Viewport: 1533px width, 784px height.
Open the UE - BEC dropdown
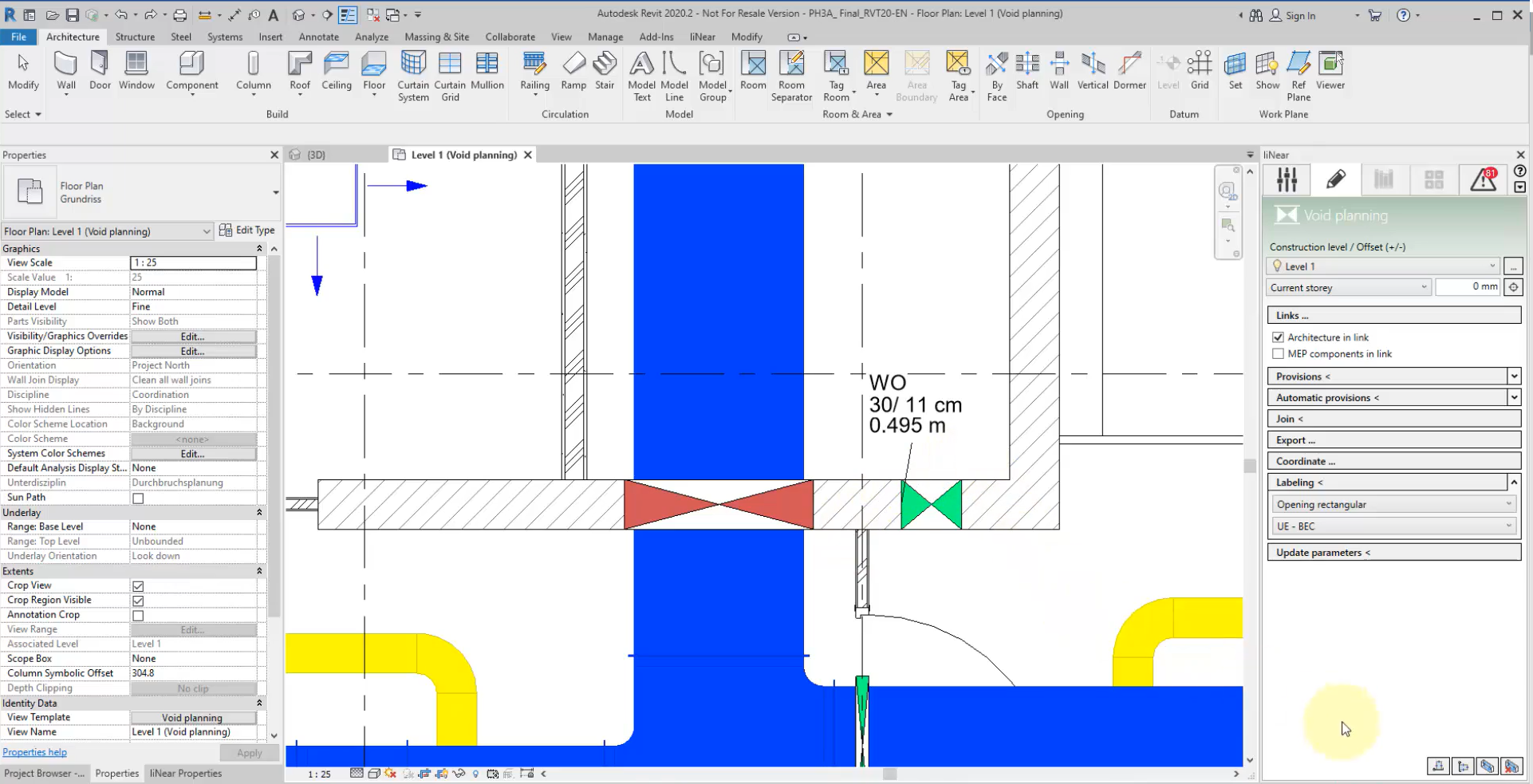[1393, 526]
